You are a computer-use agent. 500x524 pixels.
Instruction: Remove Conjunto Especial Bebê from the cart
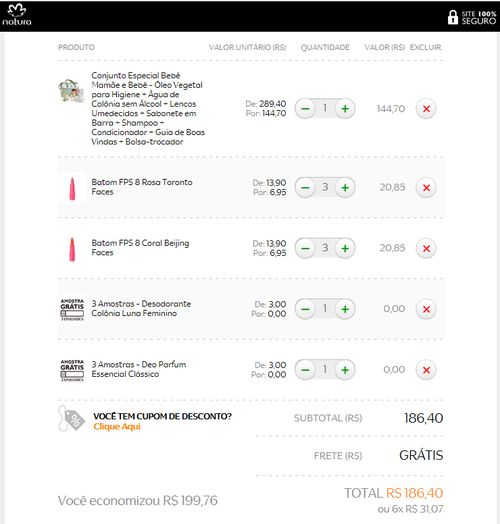tap(426, 109)
